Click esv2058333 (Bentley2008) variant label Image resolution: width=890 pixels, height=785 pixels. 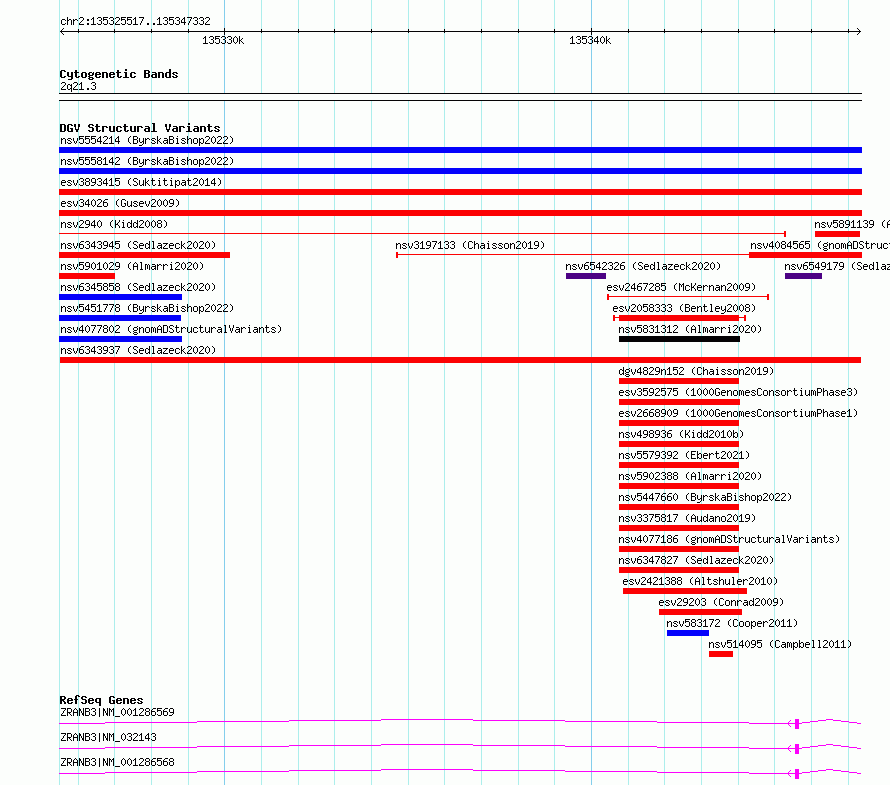click(684, 308)
